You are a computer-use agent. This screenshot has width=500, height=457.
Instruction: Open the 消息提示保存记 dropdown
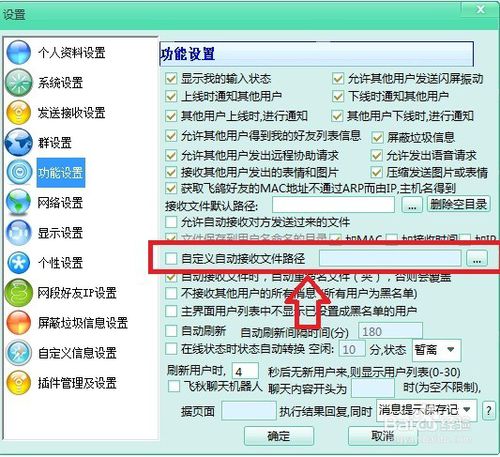click(426, 410)
